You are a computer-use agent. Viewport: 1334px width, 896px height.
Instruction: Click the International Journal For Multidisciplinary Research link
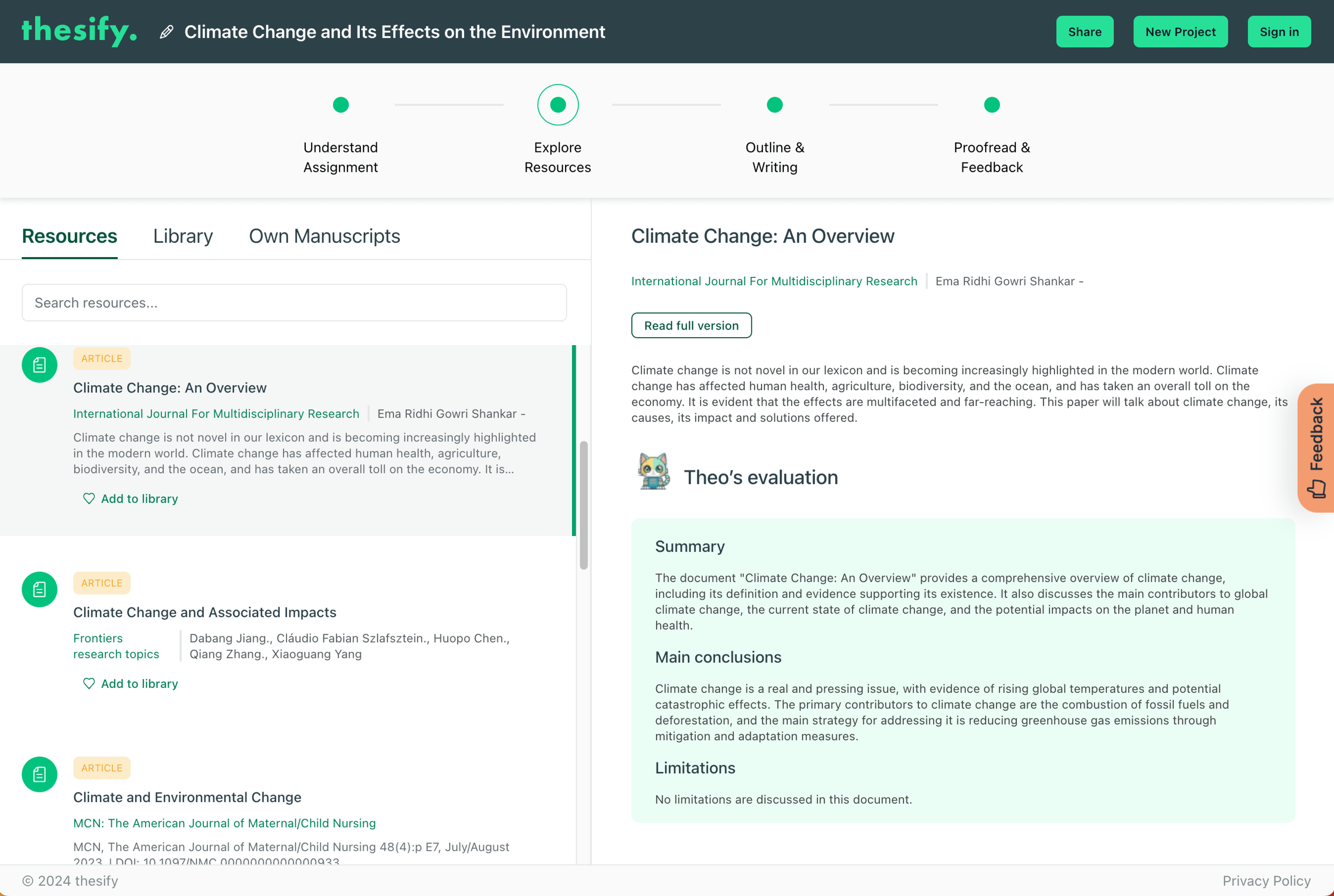774,281
